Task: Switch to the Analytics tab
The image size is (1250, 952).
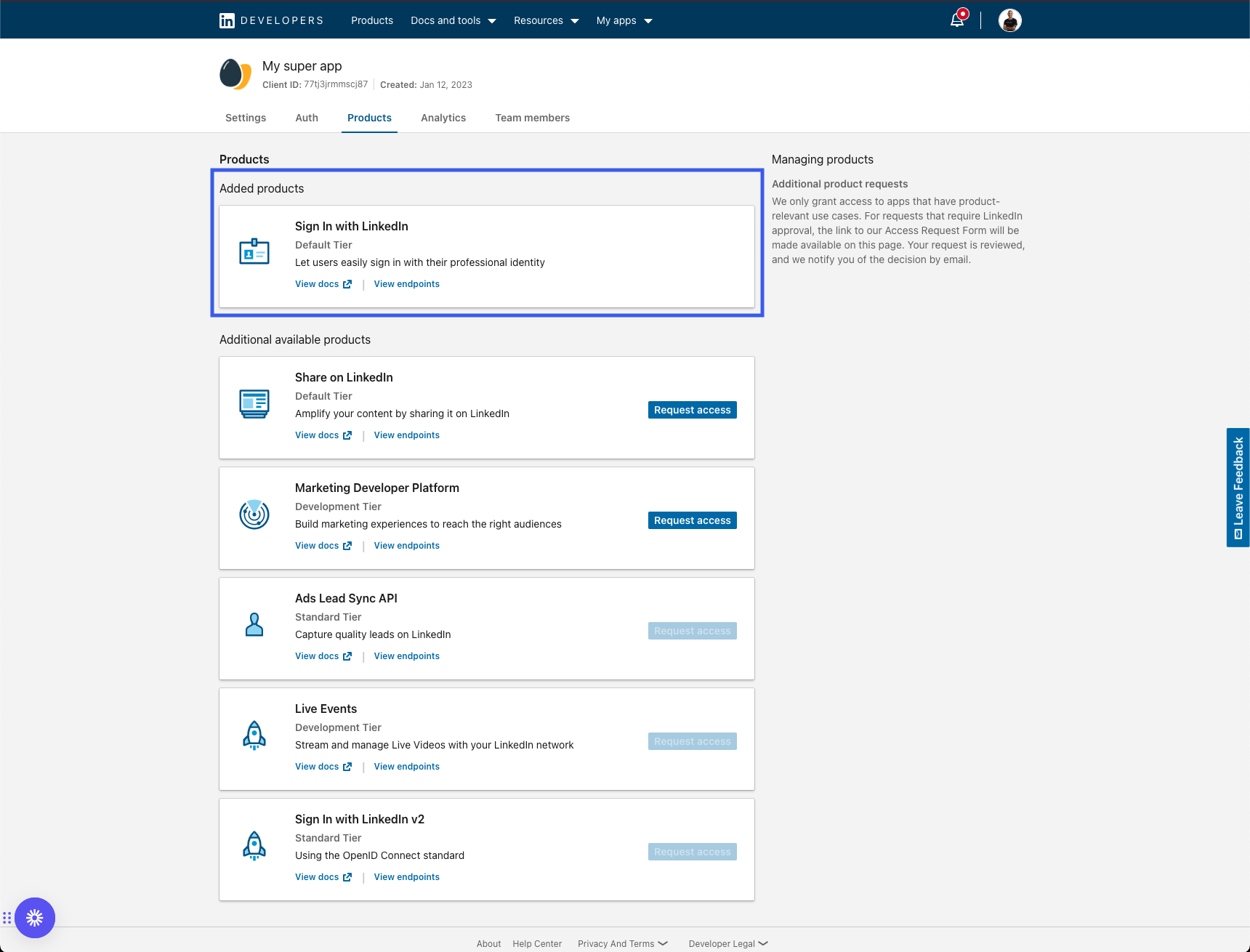Action: pyautogui.click(x=443, y=118)
